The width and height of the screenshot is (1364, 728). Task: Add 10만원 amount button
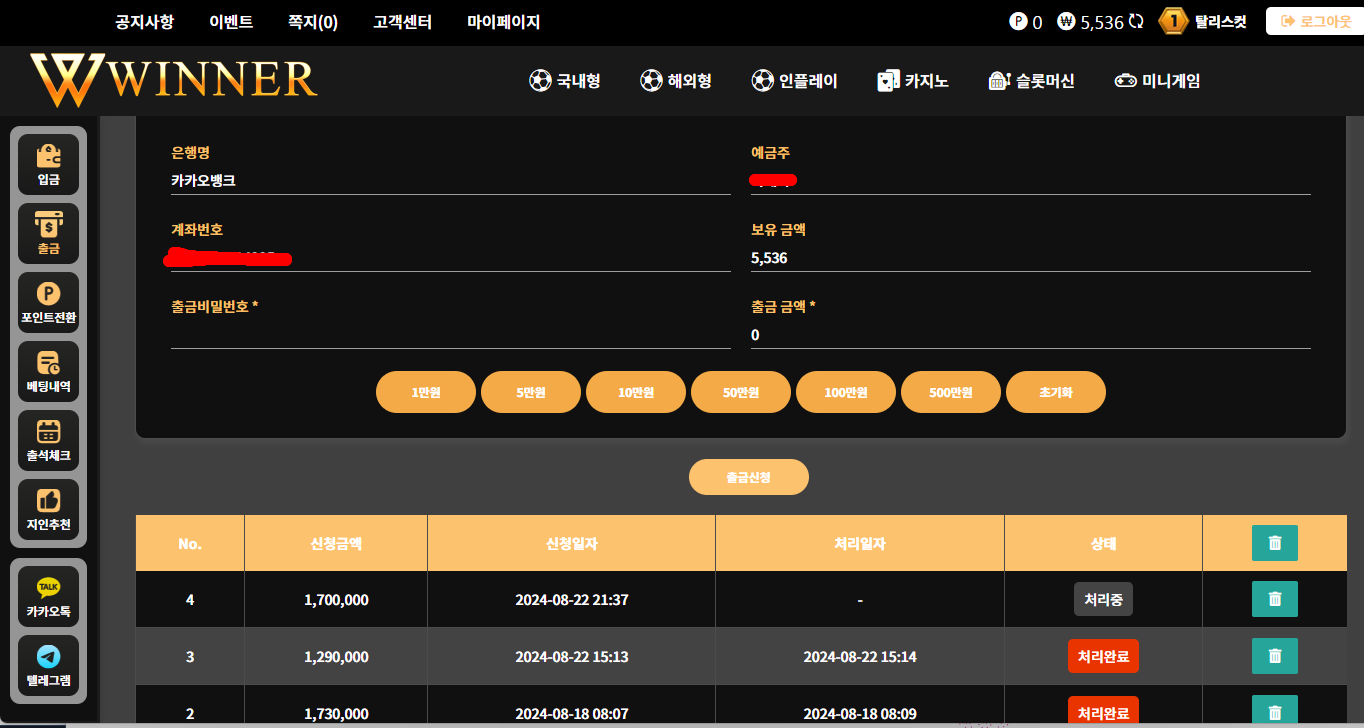[x=636, y=392]
